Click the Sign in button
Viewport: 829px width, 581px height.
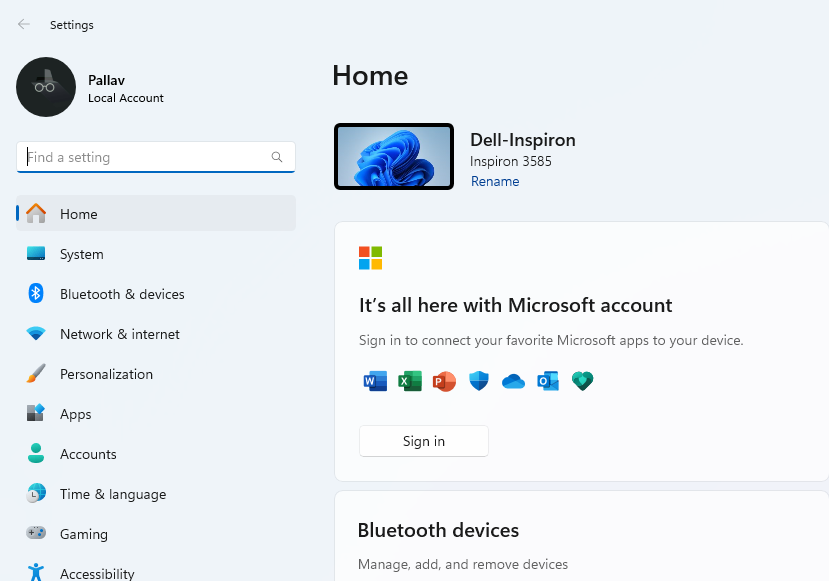[x=423, y=441]
